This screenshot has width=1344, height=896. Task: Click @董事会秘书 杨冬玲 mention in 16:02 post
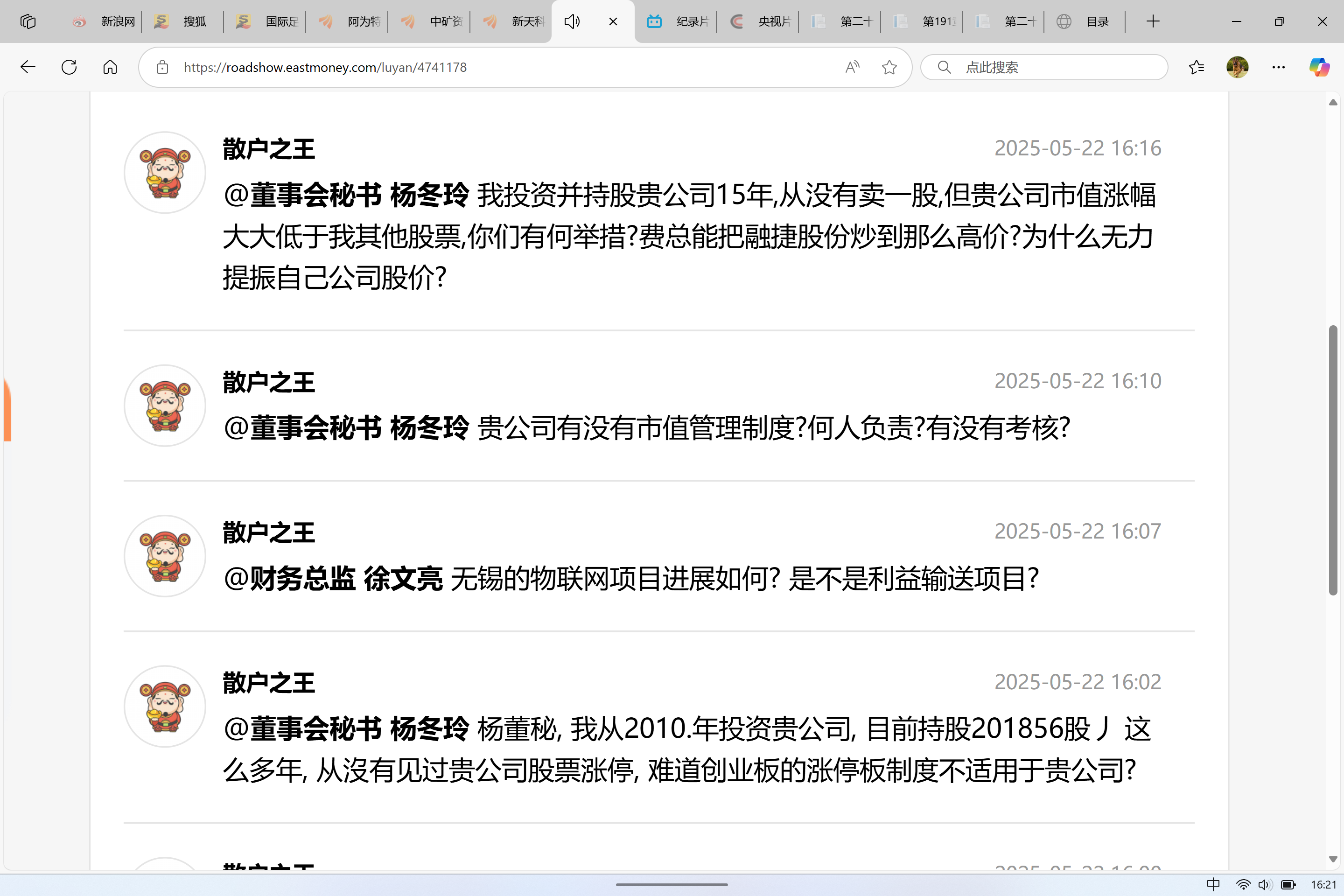coord(346,728)
